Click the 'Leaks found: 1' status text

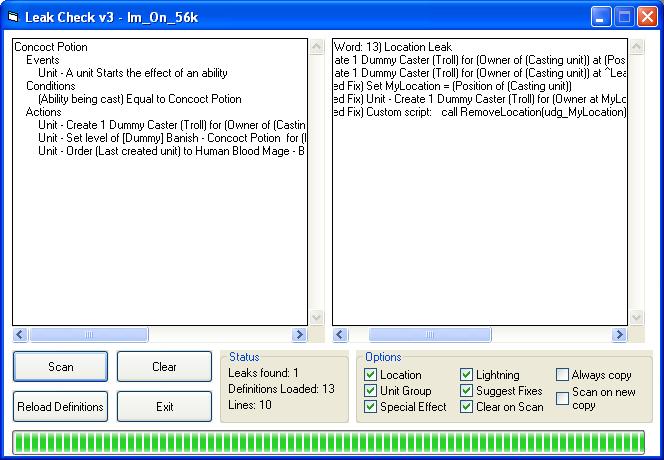263,373
